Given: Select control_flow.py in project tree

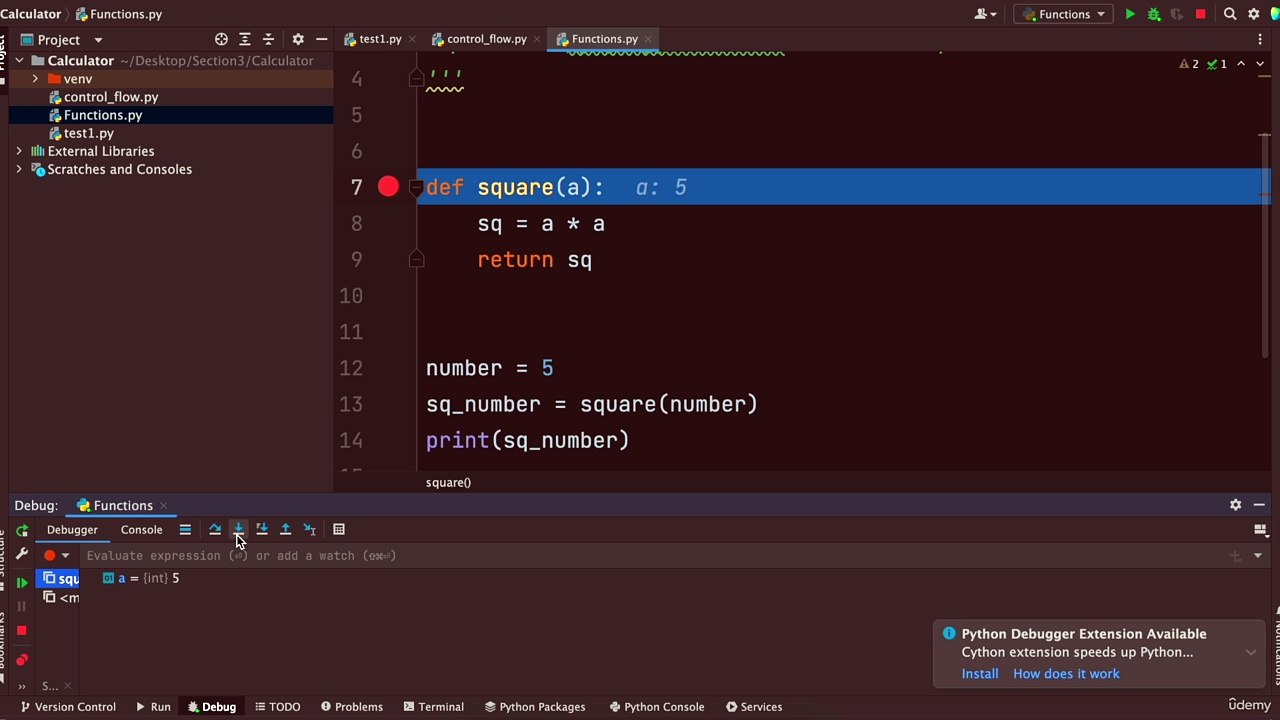Looking at the screenshot, I should (x=111, y=97).
